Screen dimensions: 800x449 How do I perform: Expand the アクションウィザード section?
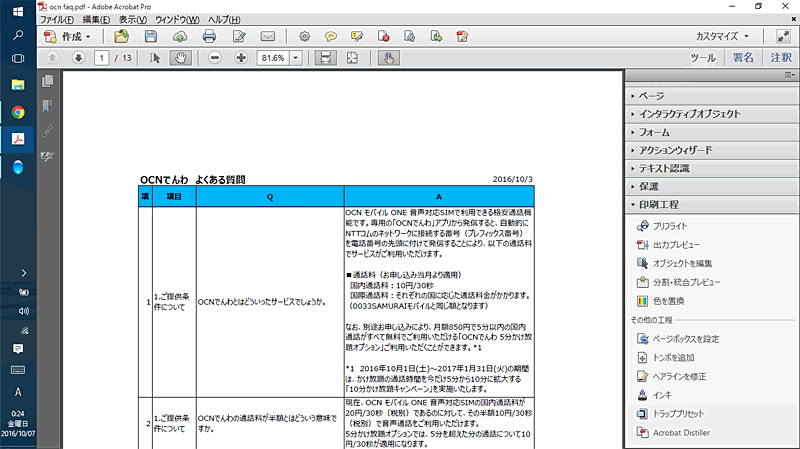tap(712, 151)
